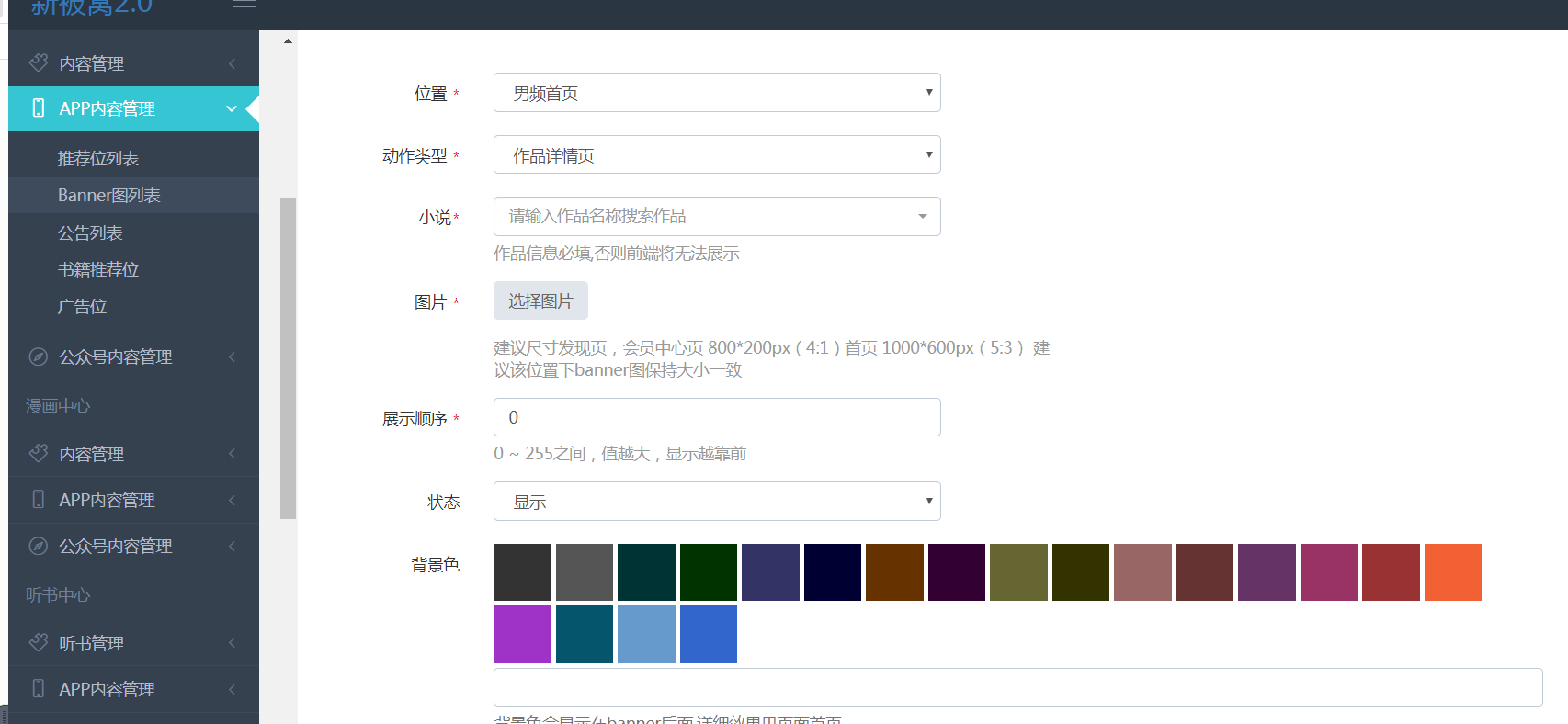Image resolution: width=1568 pixels, height=724 pixels.
Task: Click the 听书中心 section heading
Action: (58, 594)
